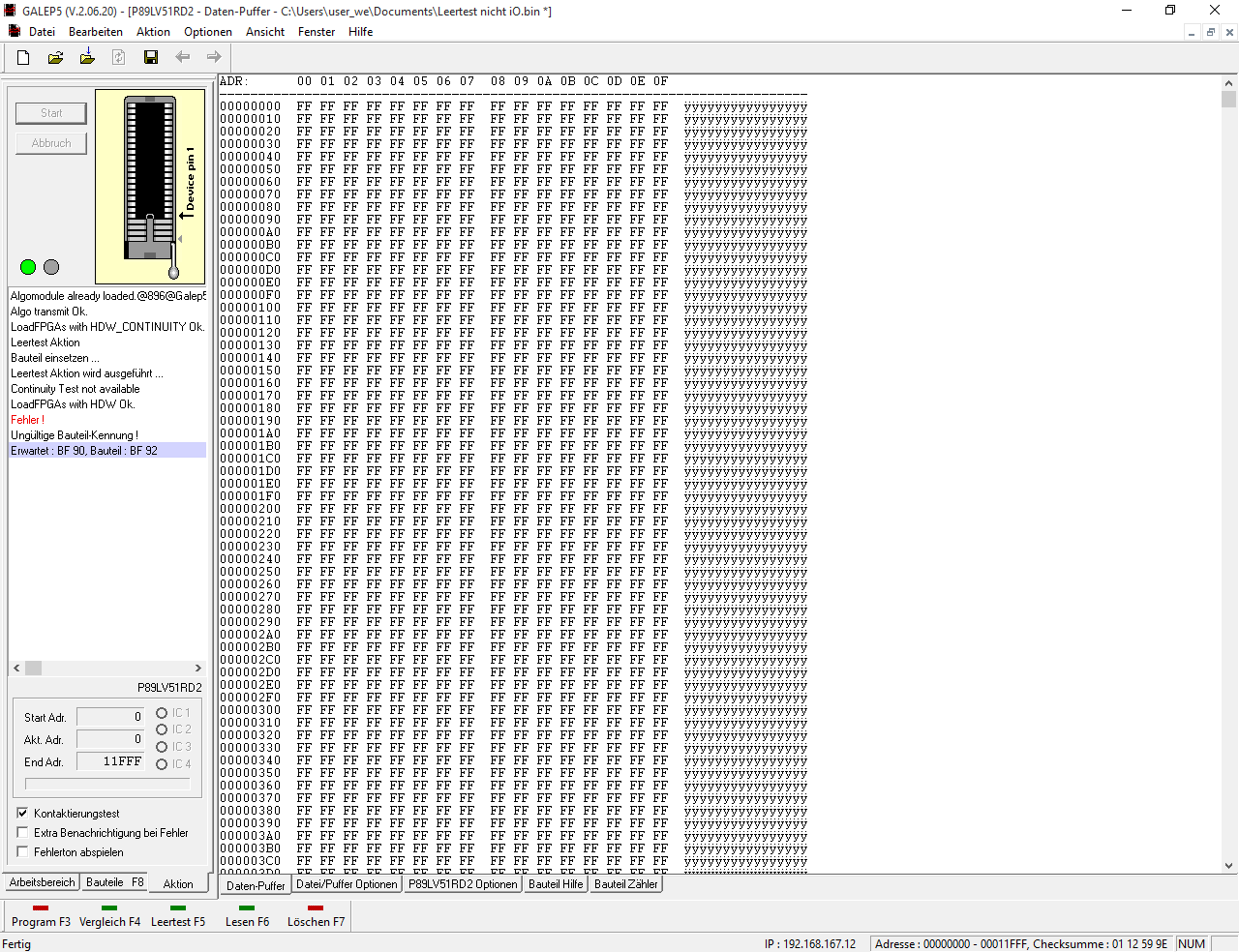Open the P89LV51RD2 Optionen tab

(x=463, y=884)
